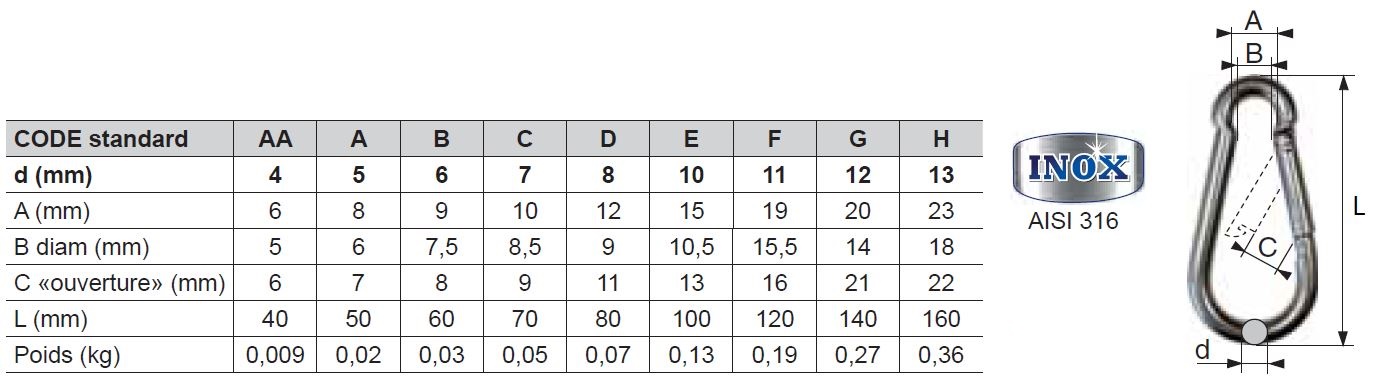Select the 15,5 value in column F
The image size is (1377, 388).
774,247
